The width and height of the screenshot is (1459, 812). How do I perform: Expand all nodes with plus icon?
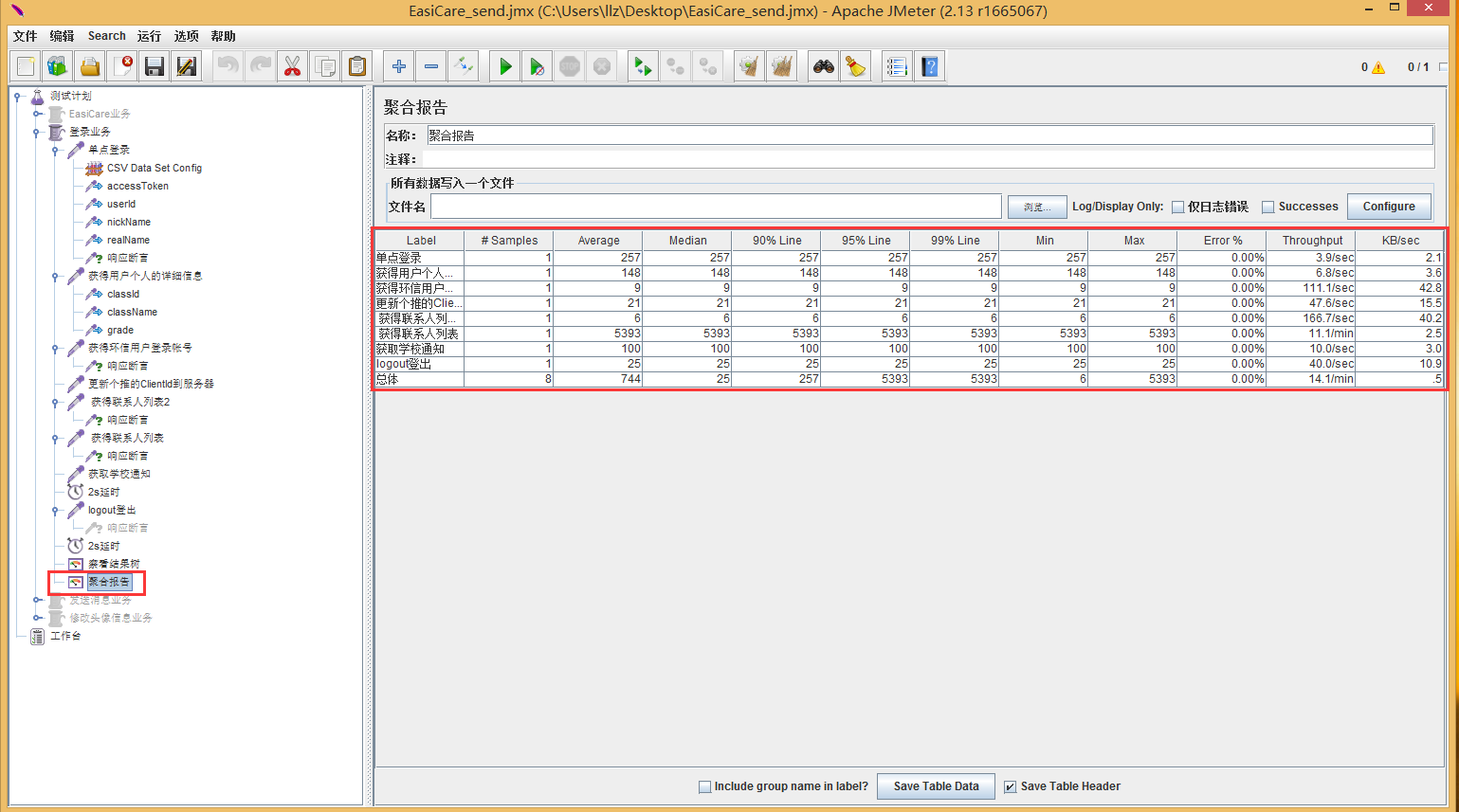tap(399, 66)
